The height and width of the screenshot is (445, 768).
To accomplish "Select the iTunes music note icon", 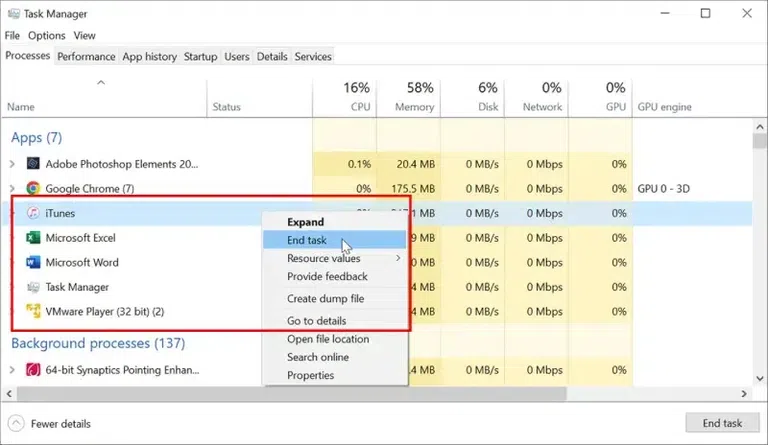I will 33,213.
